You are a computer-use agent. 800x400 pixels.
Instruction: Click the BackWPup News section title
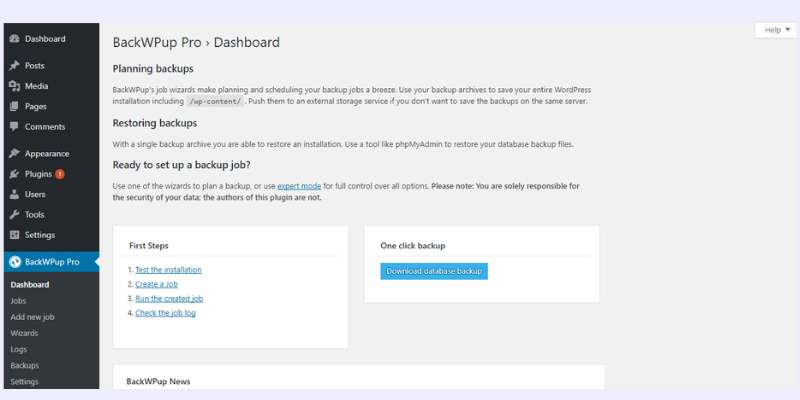point(158,382)
